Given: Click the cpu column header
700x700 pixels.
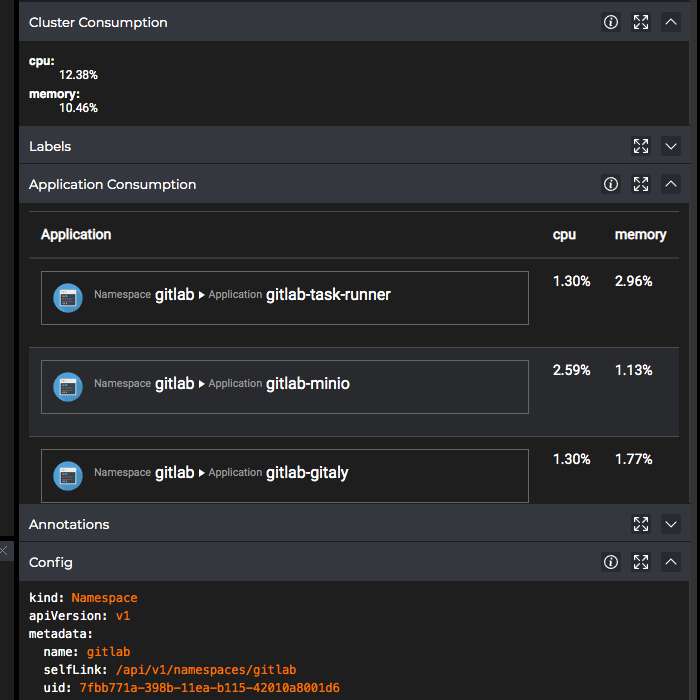Looking at the screenshot, I should [564, 234].
